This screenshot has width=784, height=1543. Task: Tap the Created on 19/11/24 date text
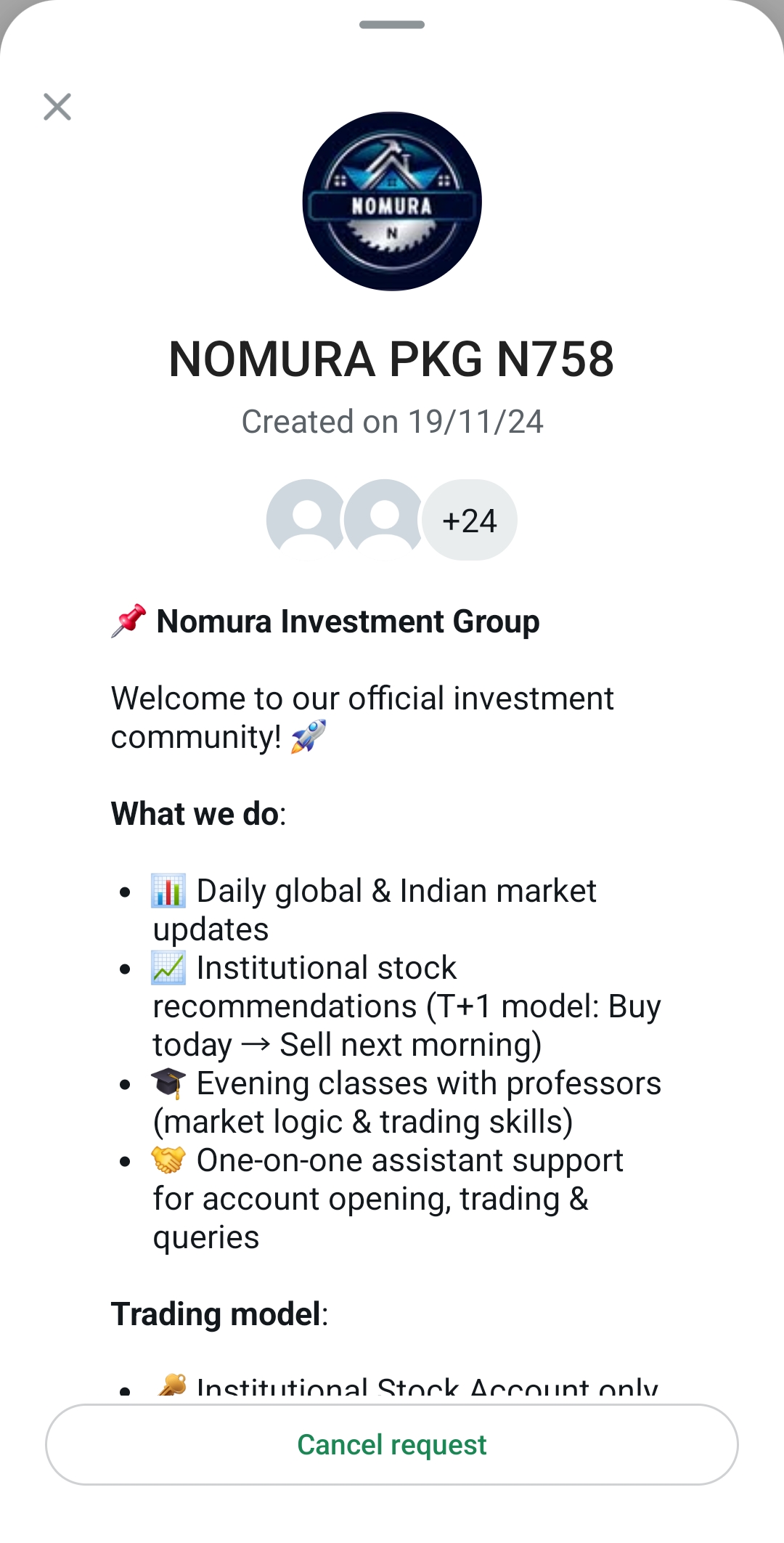tap(392, 422)
